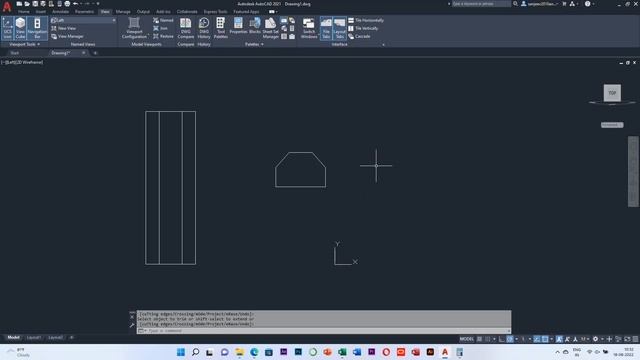Viewport: 640px width, 360px height.
Task: Toggle Ortho mode in status bar
Action: tap(502, 339)
